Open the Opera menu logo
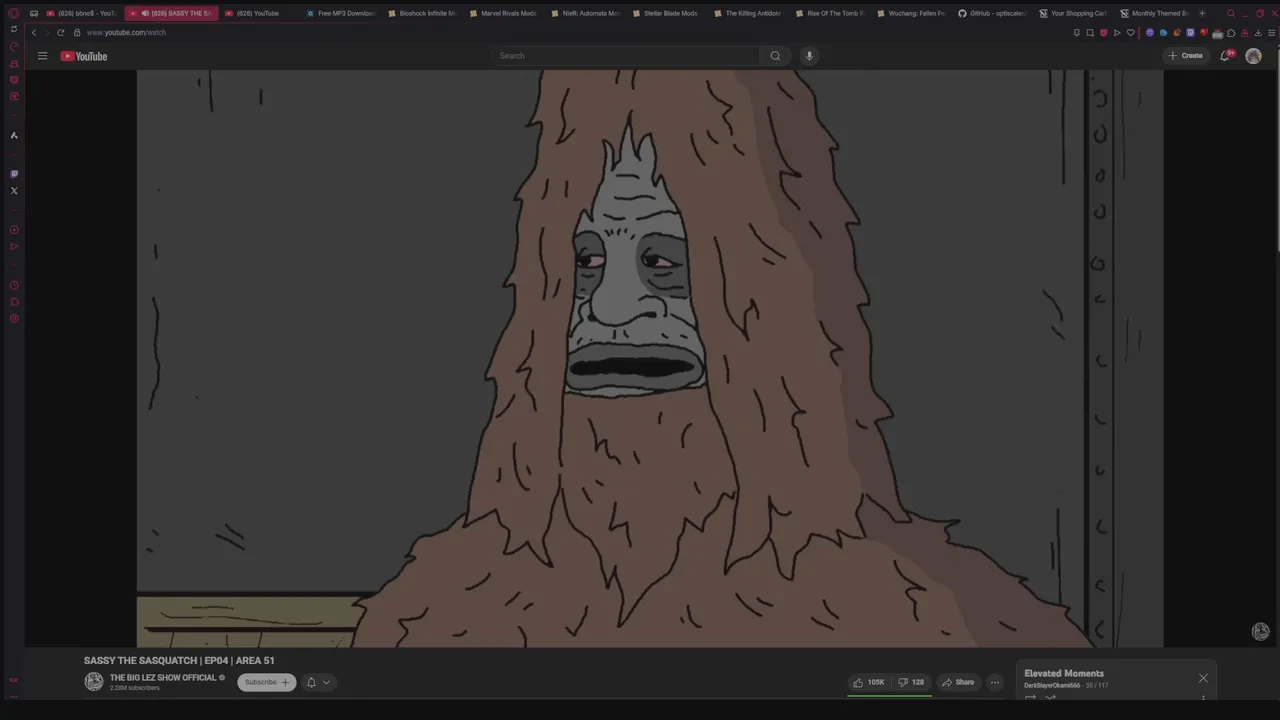Image resolution: width=1280 pixels, height=720 pixels. 13,13
